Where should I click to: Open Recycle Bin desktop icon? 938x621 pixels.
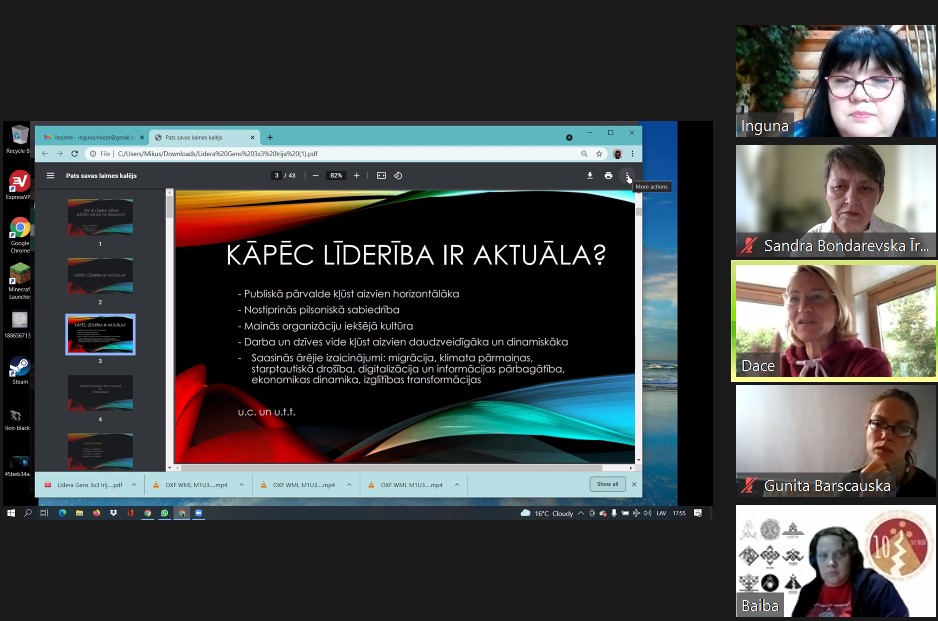[19, 139]
